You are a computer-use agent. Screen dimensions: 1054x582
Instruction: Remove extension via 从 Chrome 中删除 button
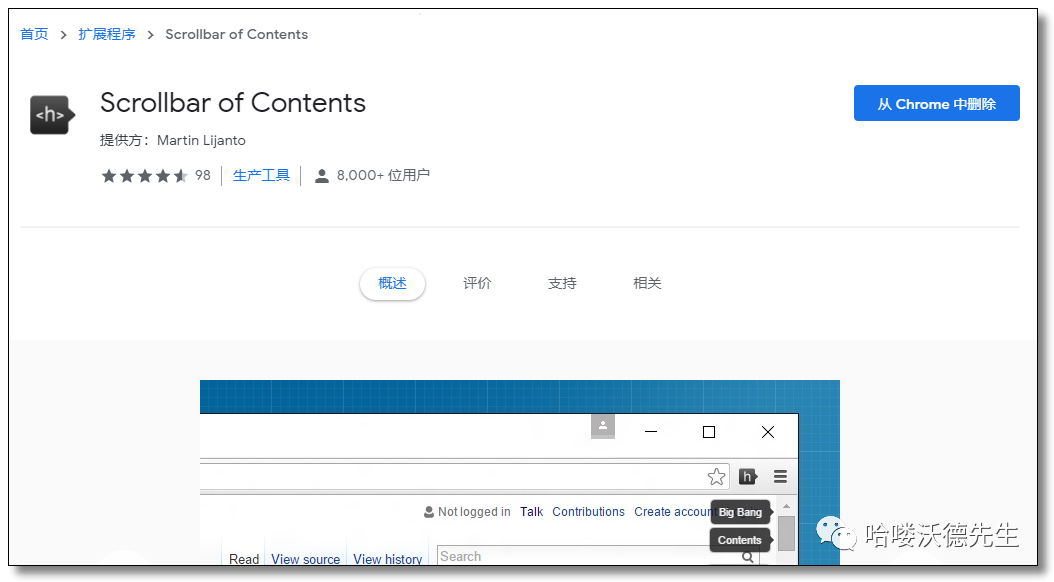[x=936, y=103]
